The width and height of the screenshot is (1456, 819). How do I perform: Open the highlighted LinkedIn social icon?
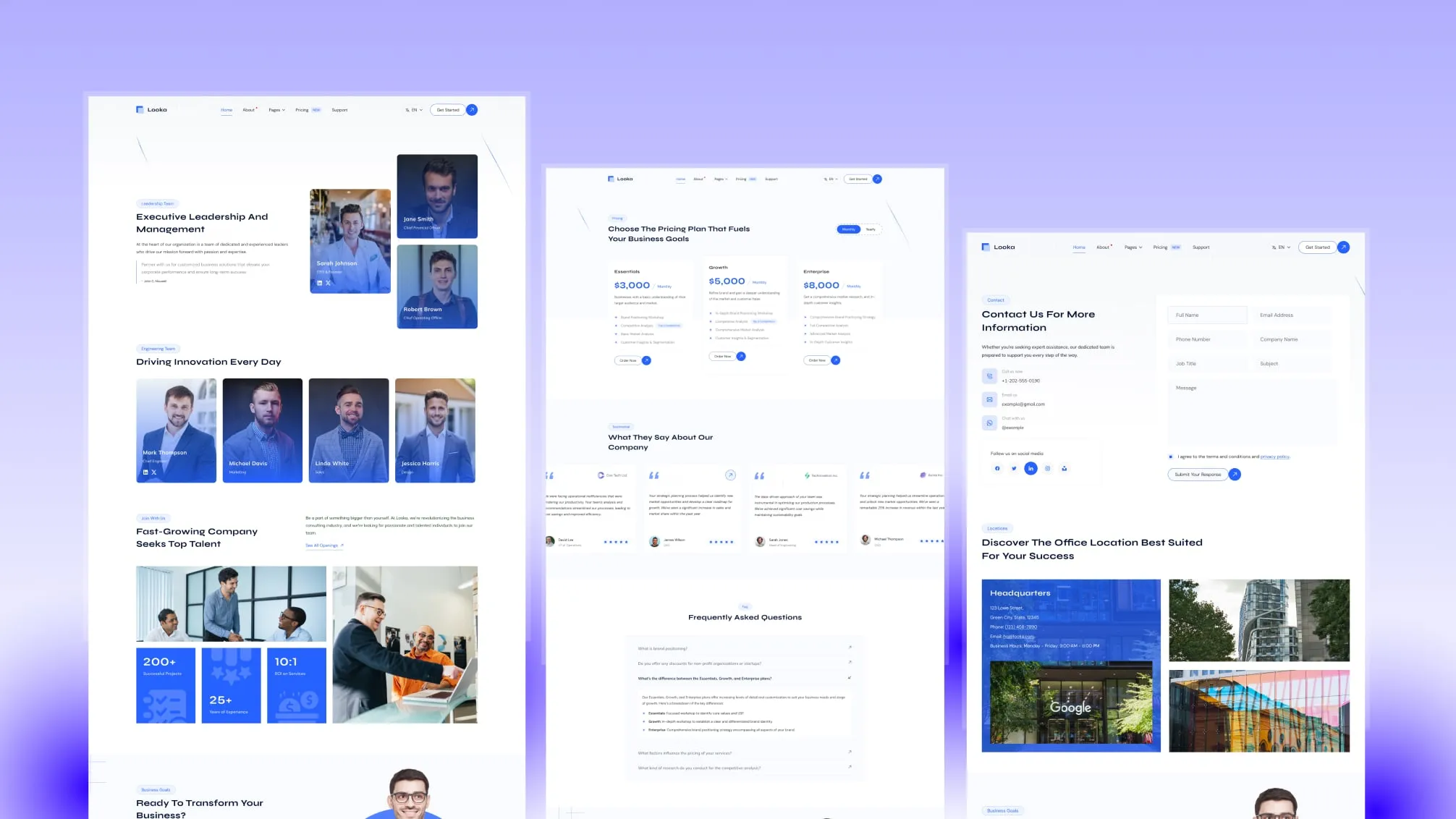[x=1030, y=468]
